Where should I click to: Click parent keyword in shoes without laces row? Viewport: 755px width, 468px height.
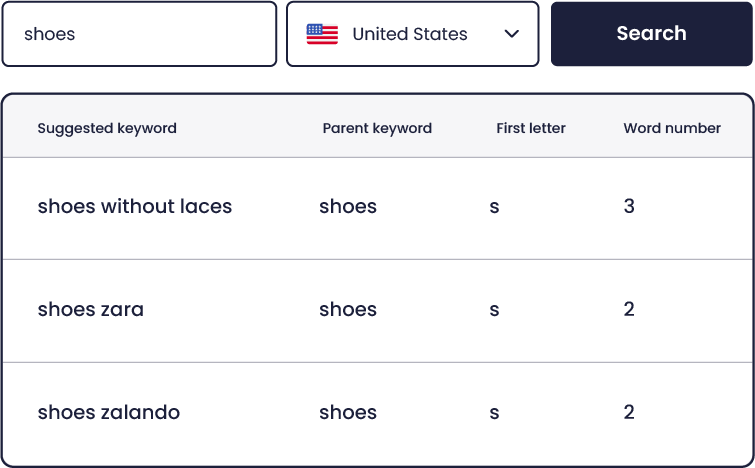(x=348, y=207)
